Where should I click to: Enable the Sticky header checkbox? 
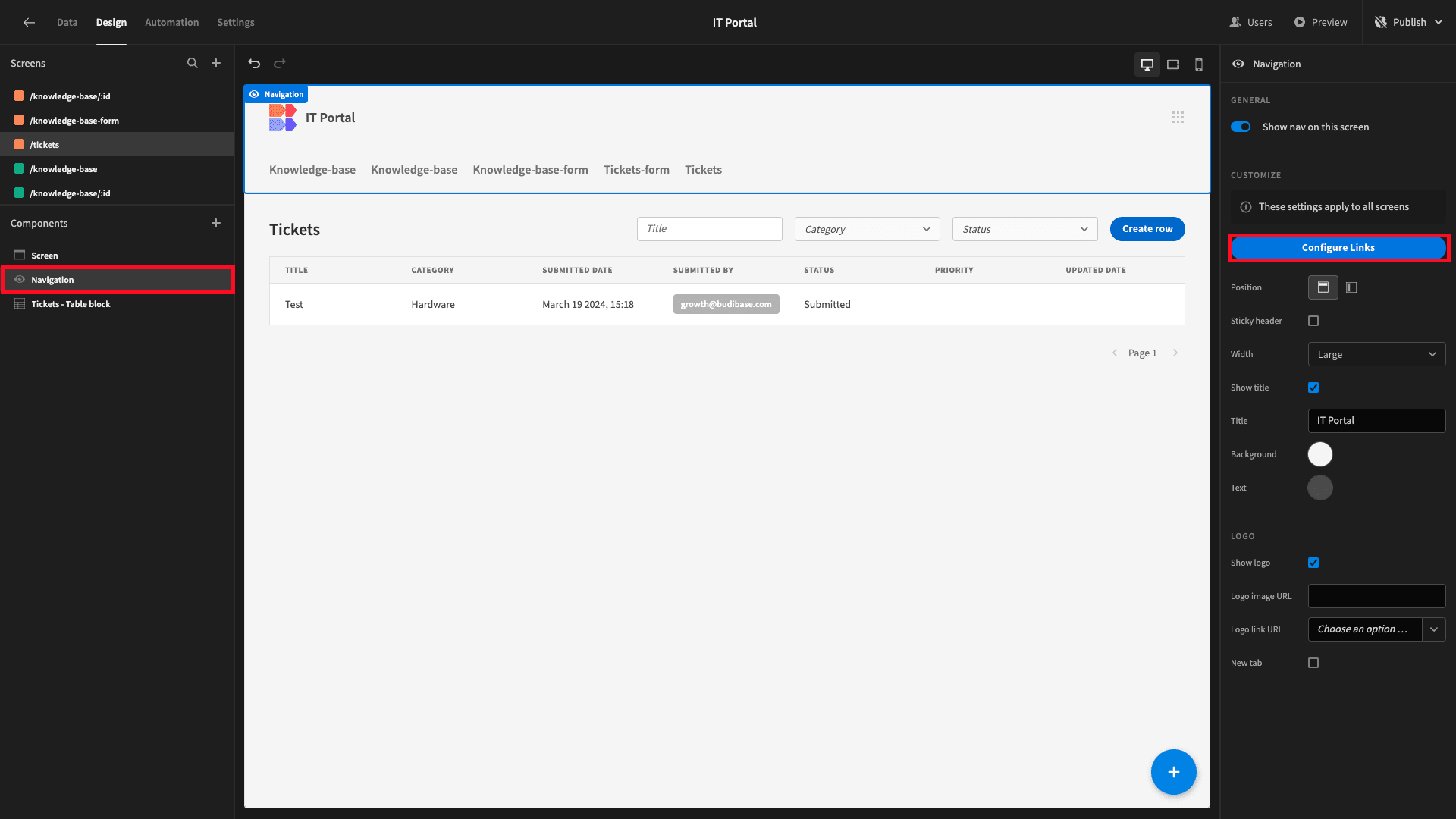click(1313, 321)
